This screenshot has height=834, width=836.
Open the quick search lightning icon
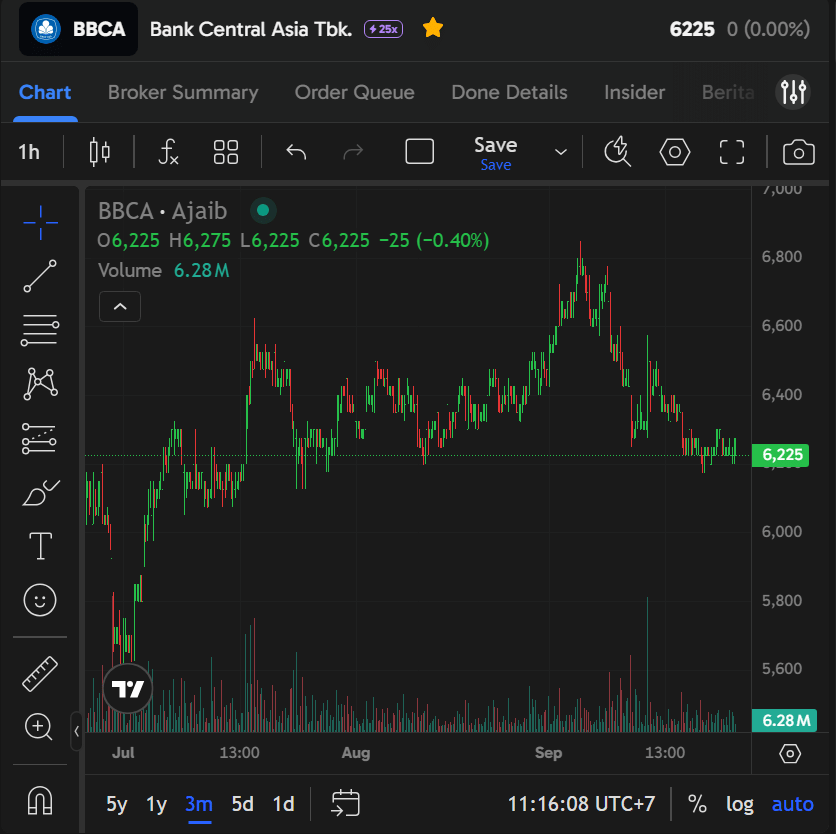click(617, 152)
